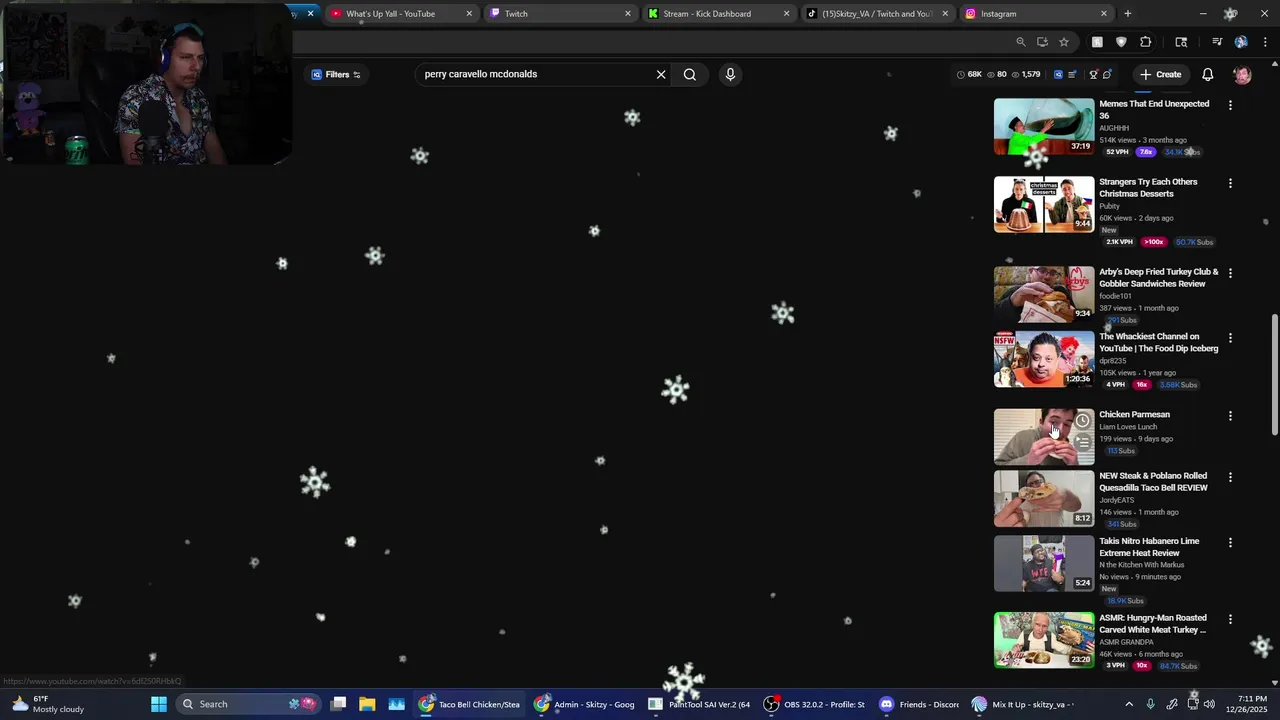Bookmark this page with the star icon

(1064, 42)
